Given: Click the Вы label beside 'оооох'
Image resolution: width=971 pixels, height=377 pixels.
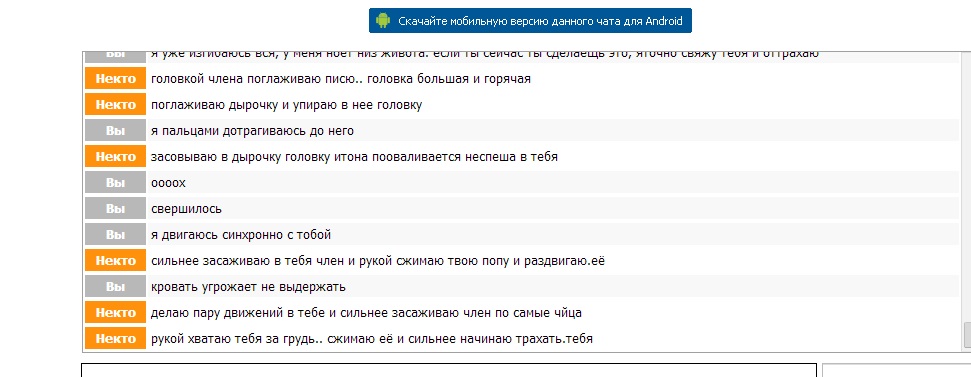Looking at the screenshot, I should click(115, 183).
